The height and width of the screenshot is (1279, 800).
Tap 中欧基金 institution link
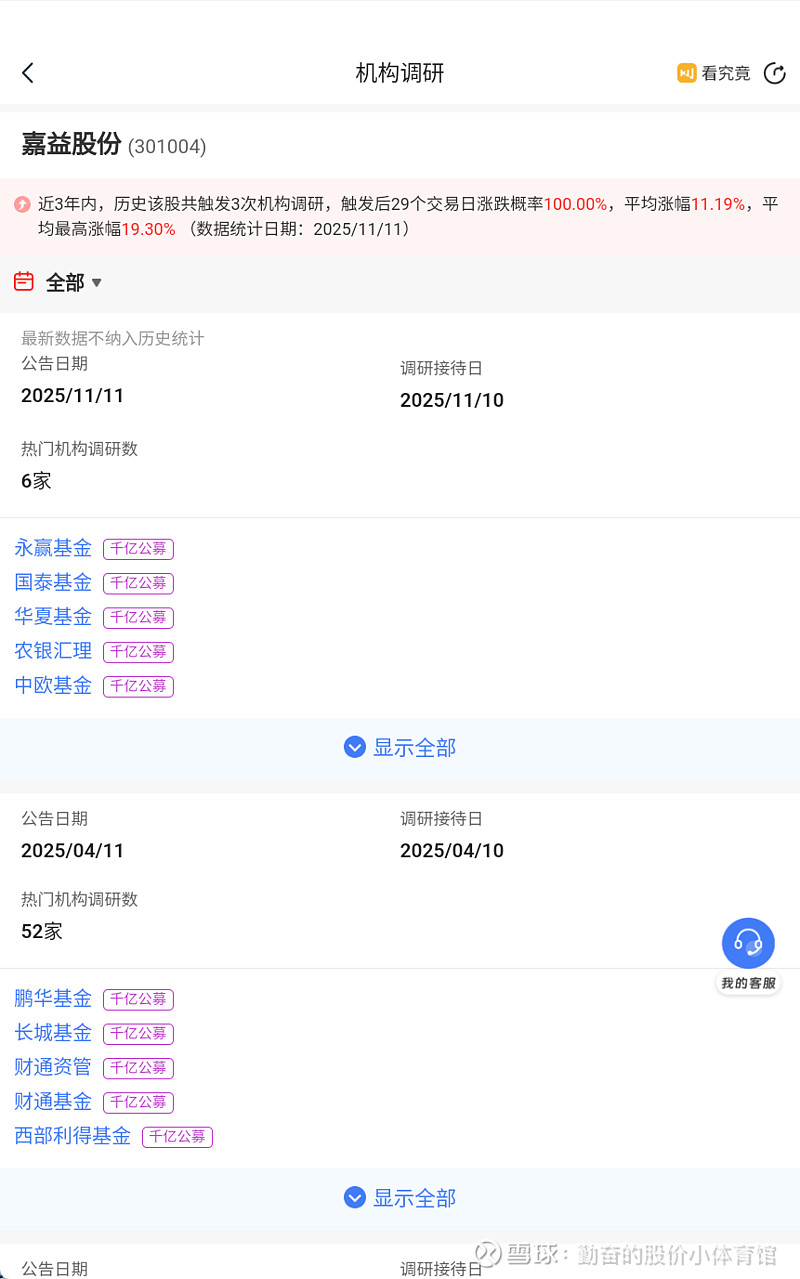coord(53,685)
